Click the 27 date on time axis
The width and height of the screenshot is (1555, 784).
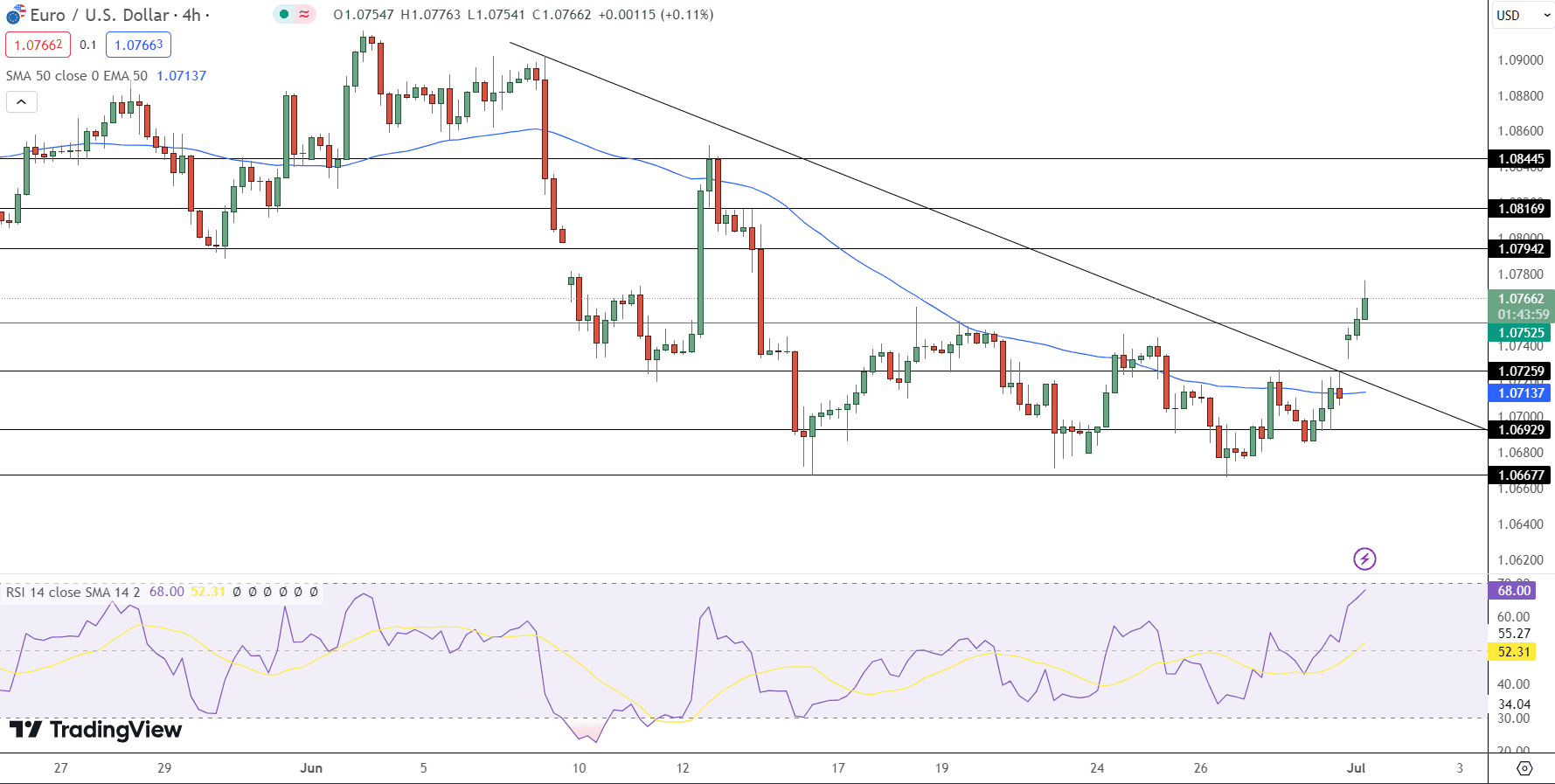point(60,768)
